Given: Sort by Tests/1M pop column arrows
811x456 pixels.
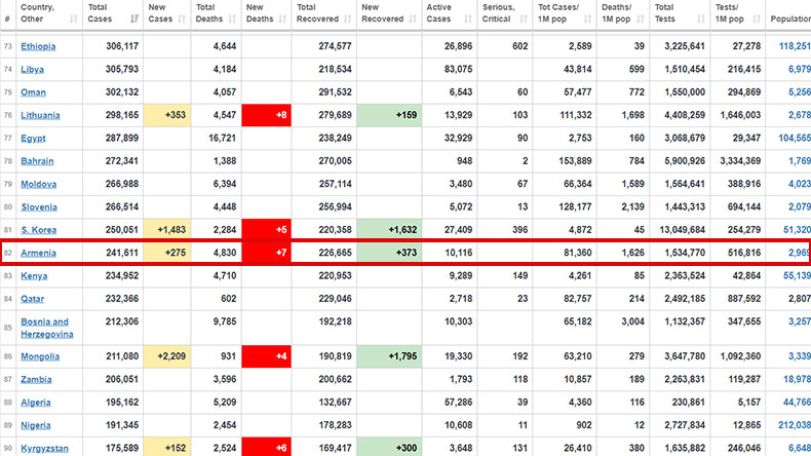Looking at the screenshot, I should [757, 19].
